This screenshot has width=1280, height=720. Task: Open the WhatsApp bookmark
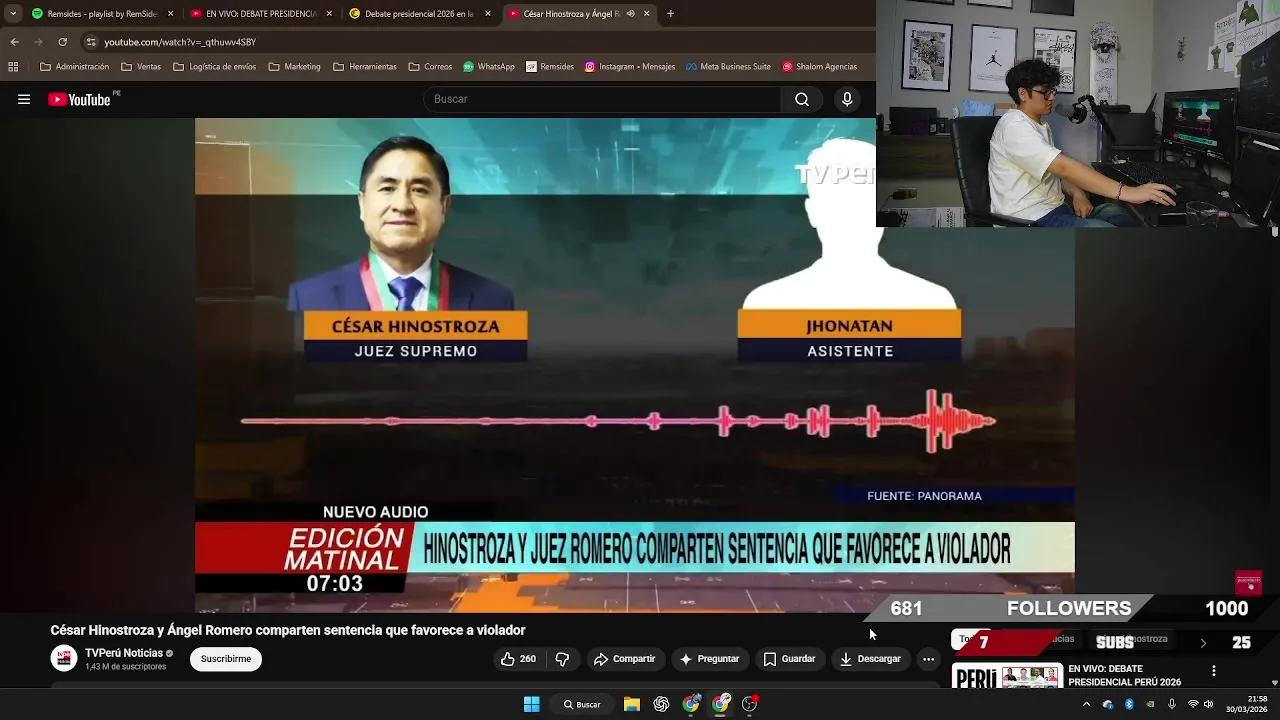tap(488, 67)
